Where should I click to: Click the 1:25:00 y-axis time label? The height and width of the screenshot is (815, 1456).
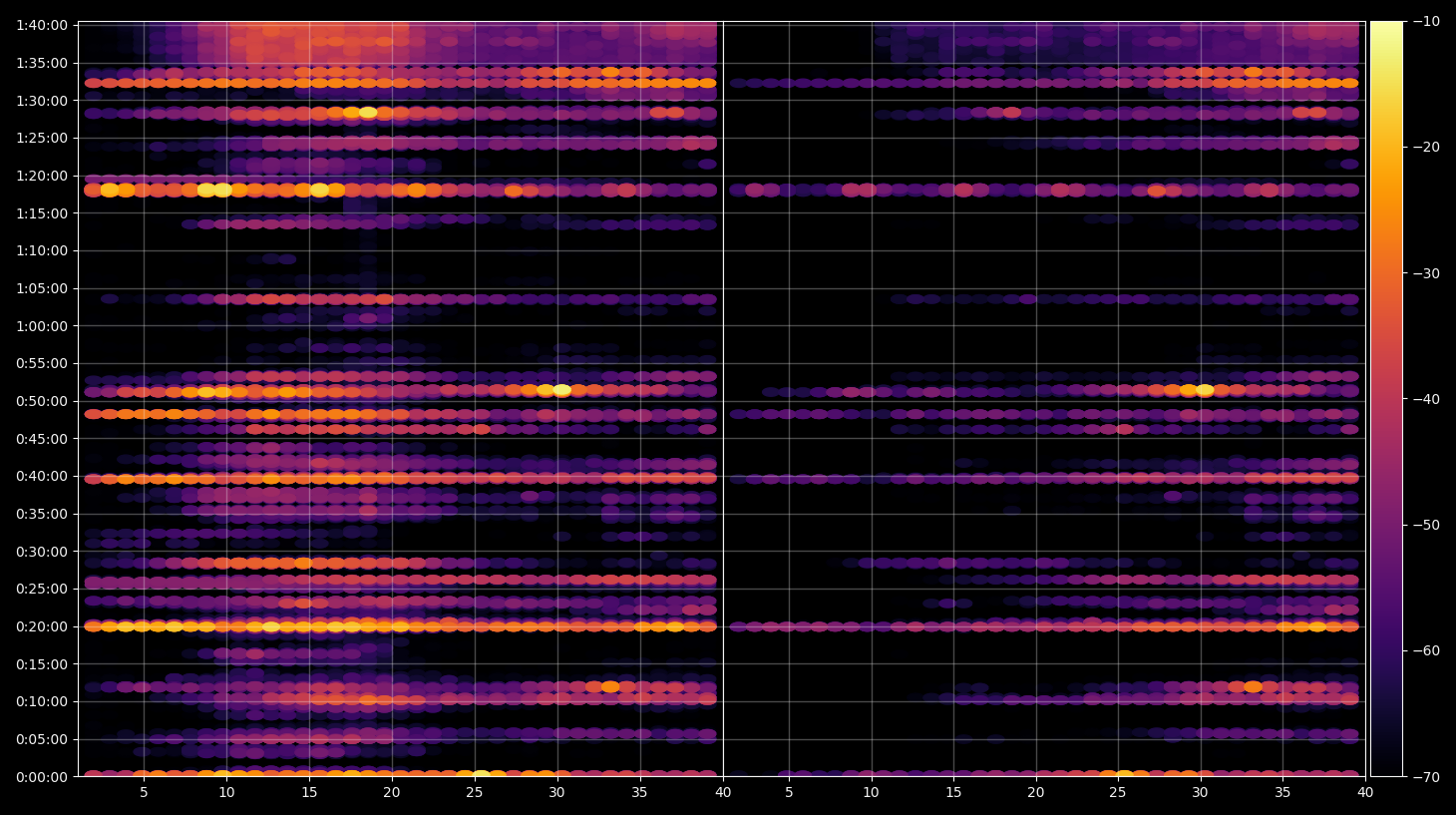click(42, 138)
